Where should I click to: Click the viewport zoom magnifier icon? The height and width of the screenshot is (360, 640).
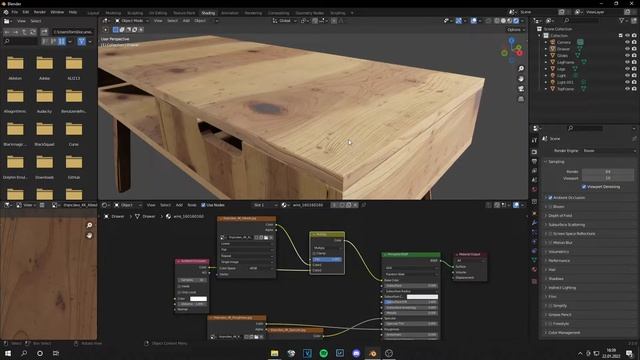click(x=521, y=69)
